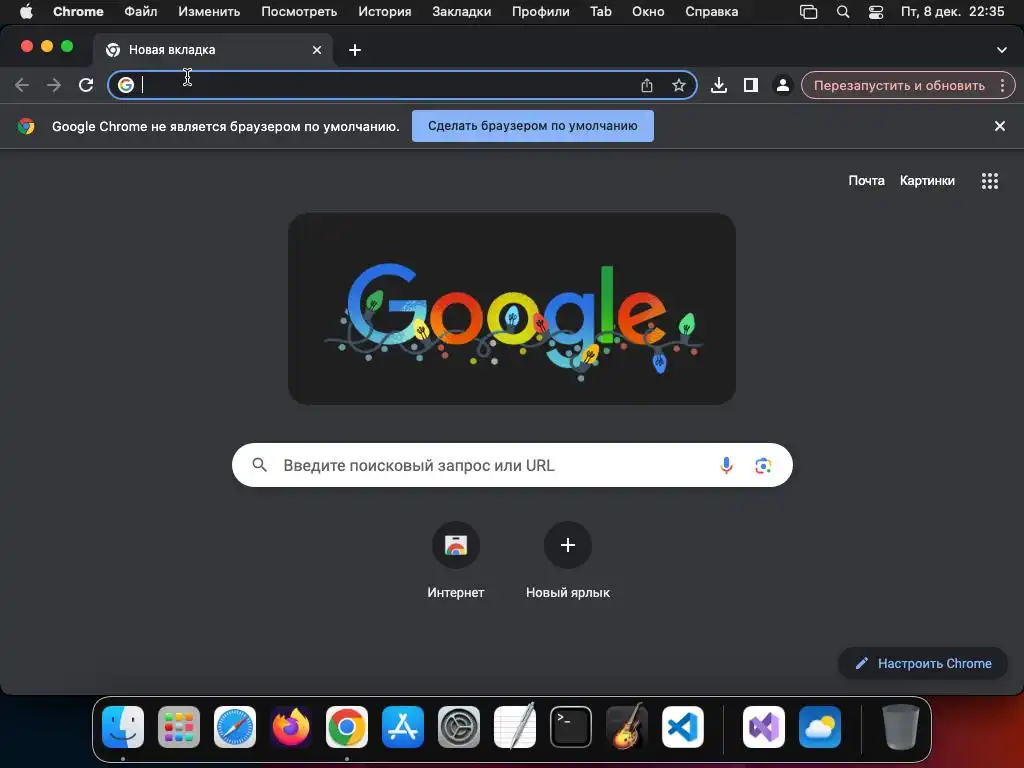Reload the page with the refresh icon
Screen dimensions: 1024x768
[86, 85]
